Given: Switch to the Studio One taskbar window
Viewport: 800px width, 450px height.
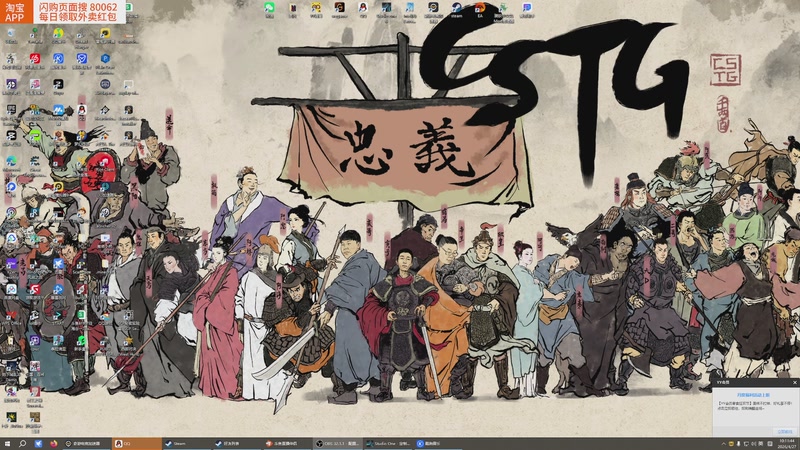Looking at the screenshot, I should 388,444.
